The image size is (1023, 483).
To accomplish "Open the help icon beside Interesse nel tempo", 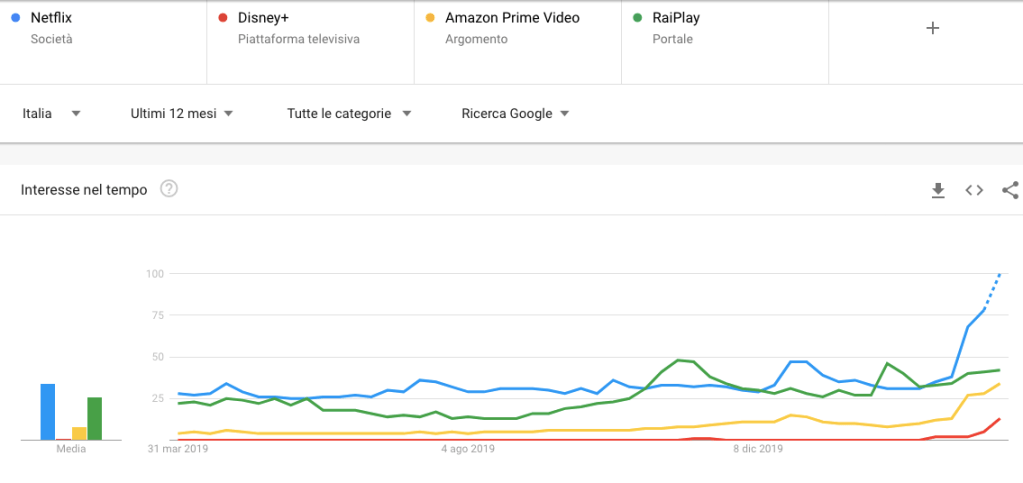I will 169,189.
